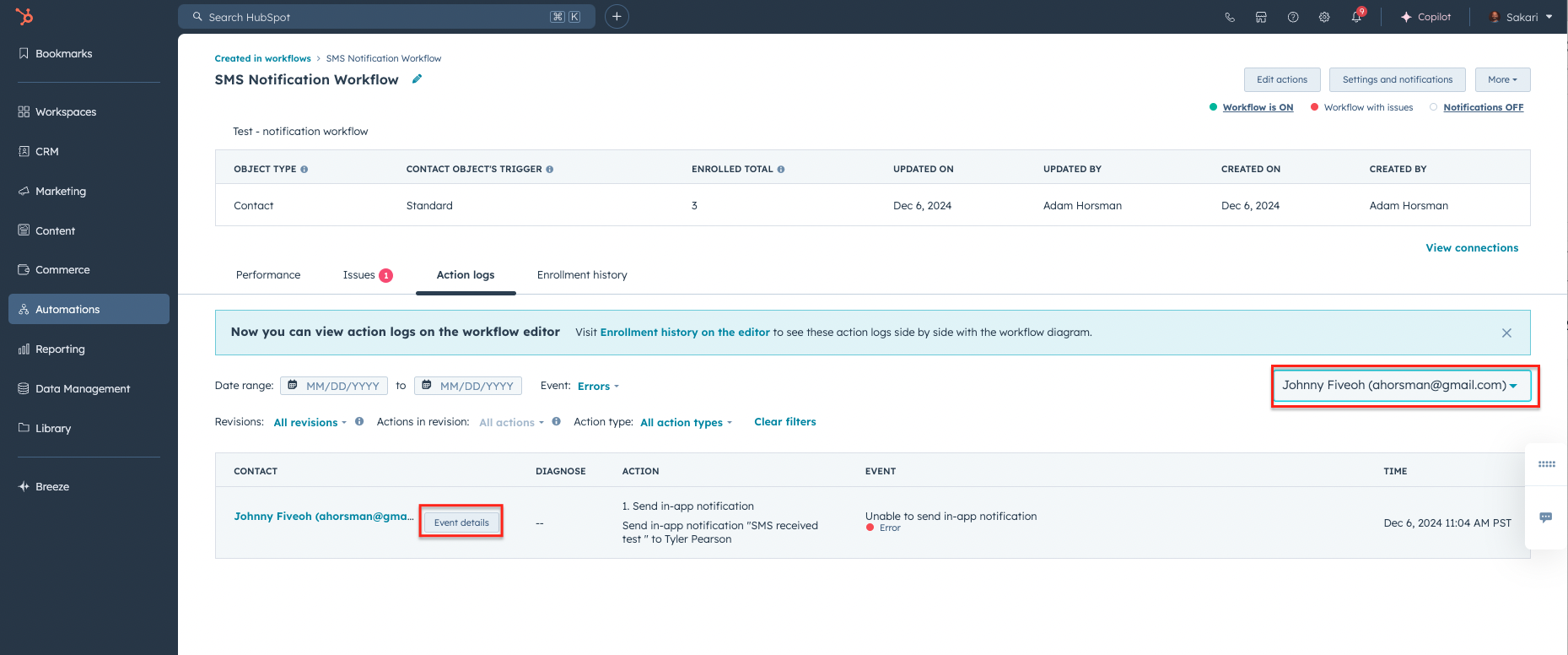This screenshot has height=655, width=1568.
Task: Edit workflow name with pencil icon
Action: tap(417, 78)
